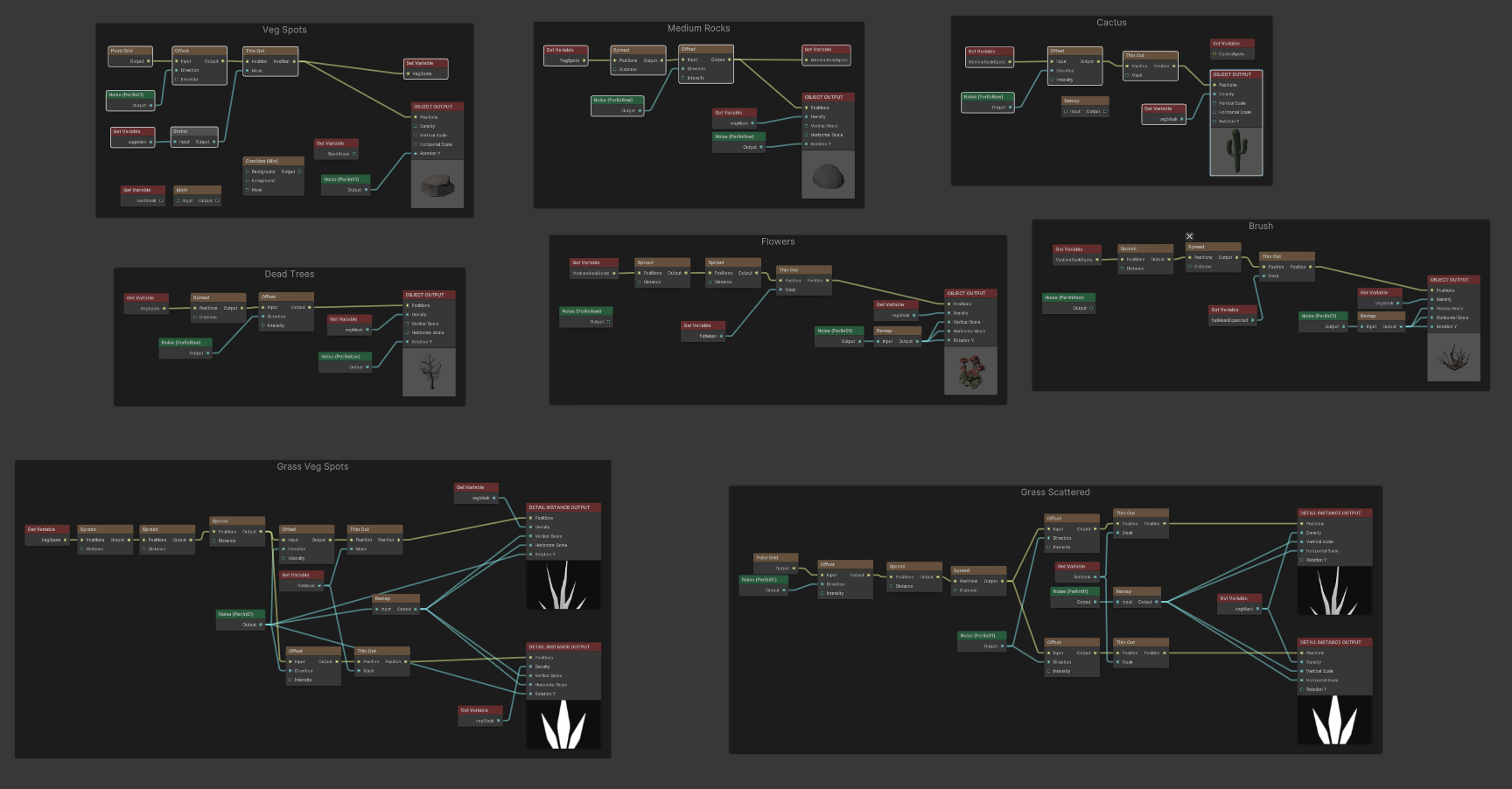The image size is (1512, 789).
Task: Select the Remap node in Grass Scattered
Action: [1137, 597]
